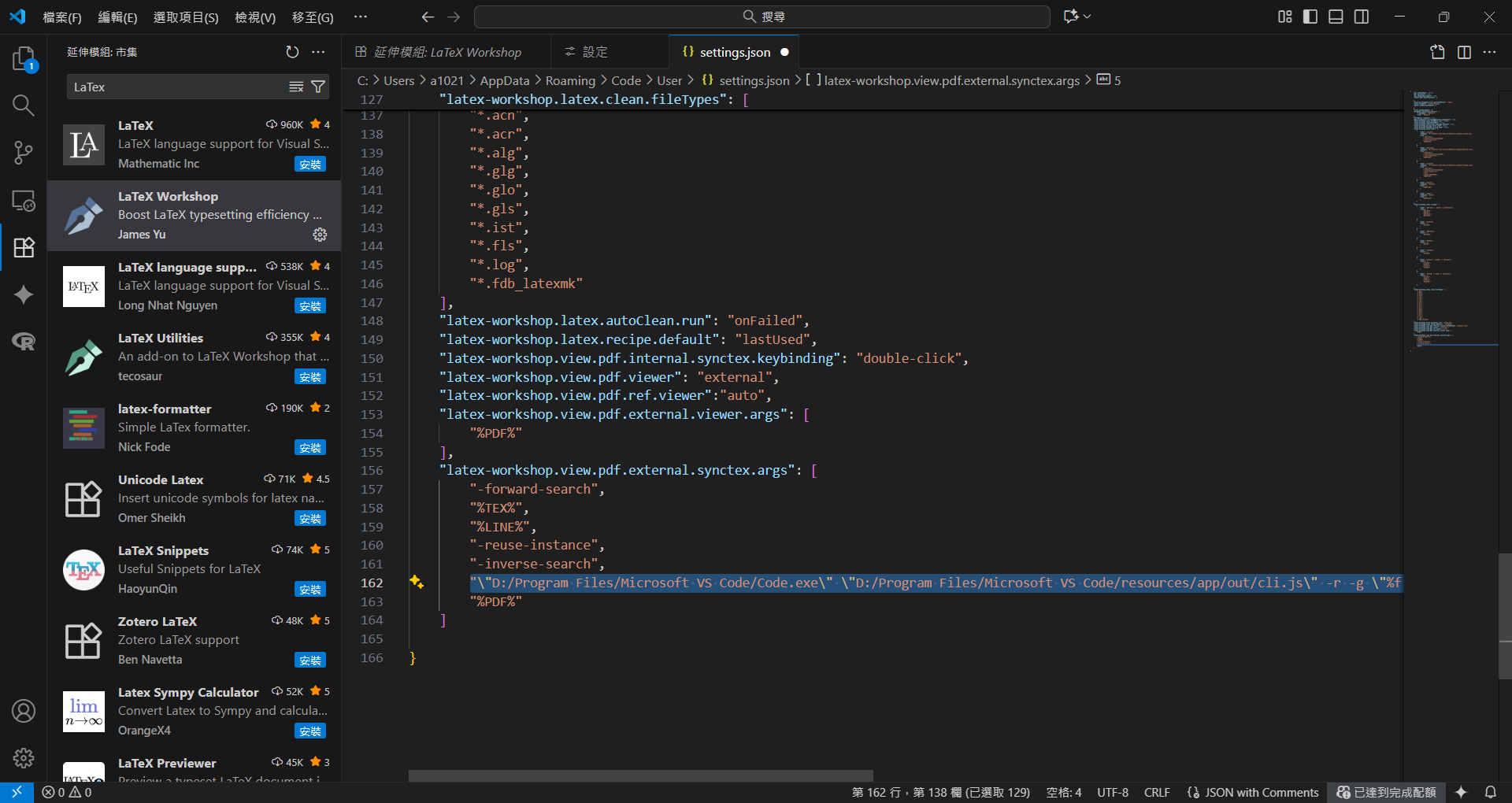Open the 檔案(F) menu

pos(62,17)
